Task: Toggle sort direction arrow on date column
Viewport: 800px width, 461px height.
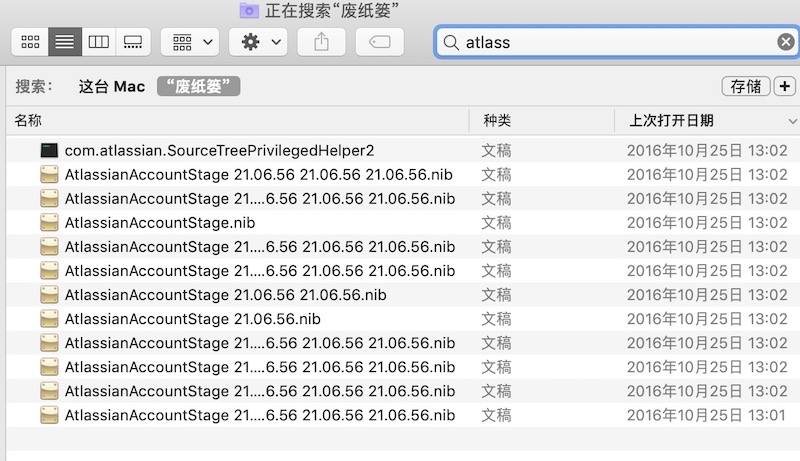Action: coord(792,121)
